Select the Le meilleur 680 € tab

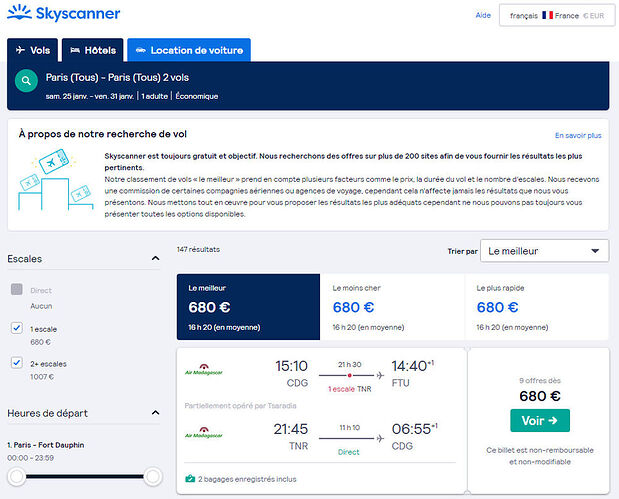[x=248, y=307]
